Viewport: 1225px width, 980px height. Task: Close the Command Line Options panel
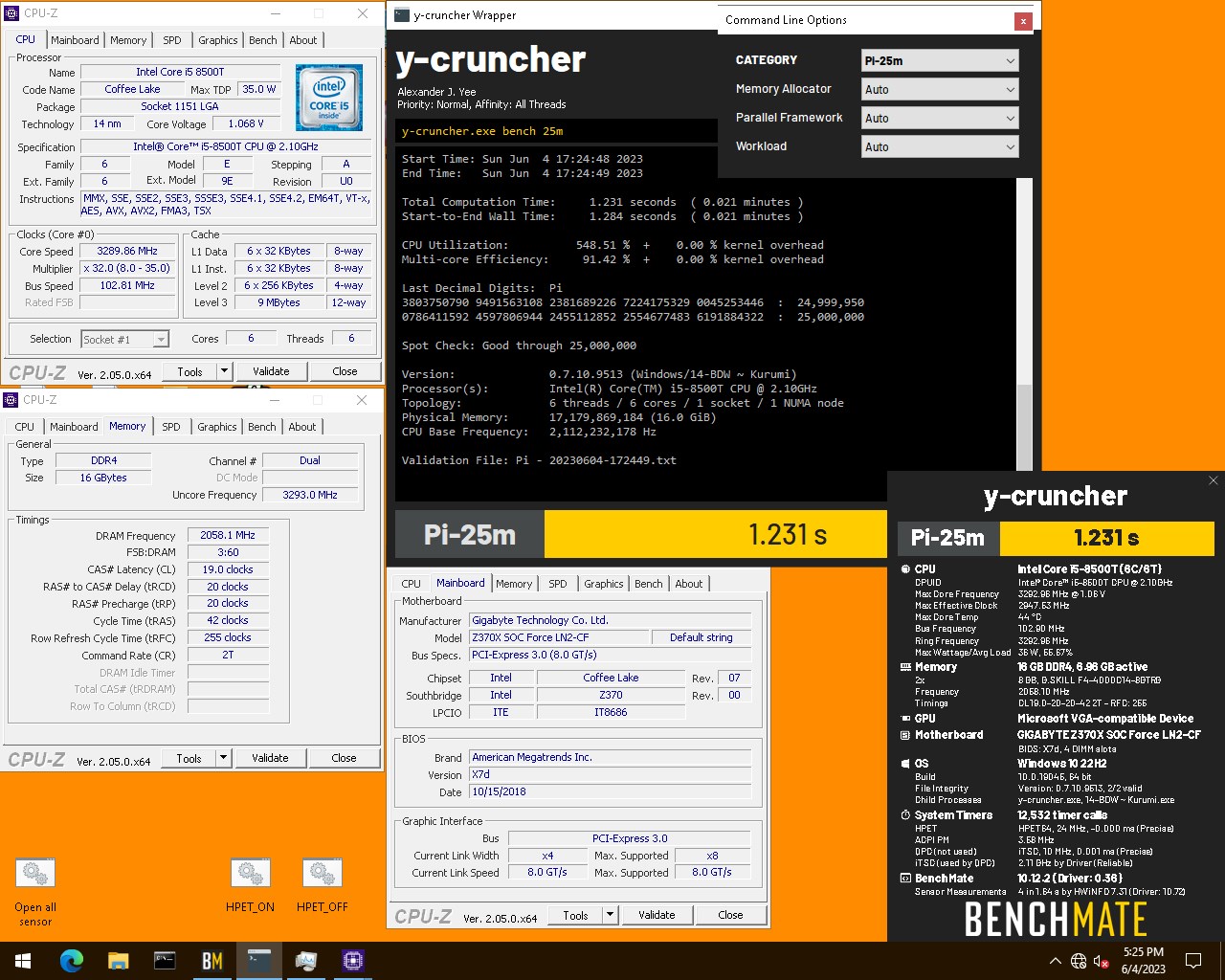[1023, 20]
